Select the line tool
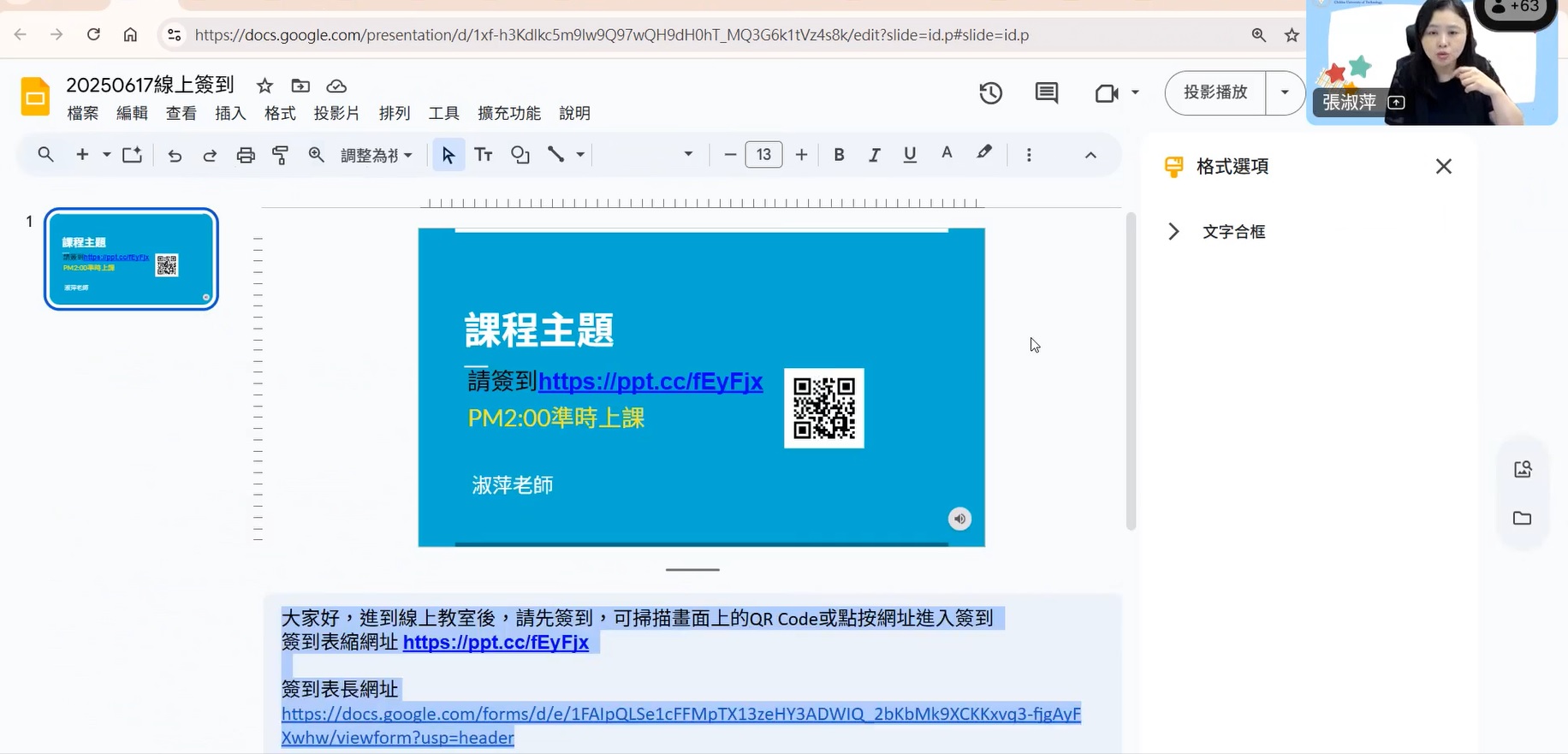 pyautogui.click(x=556, y=155)
